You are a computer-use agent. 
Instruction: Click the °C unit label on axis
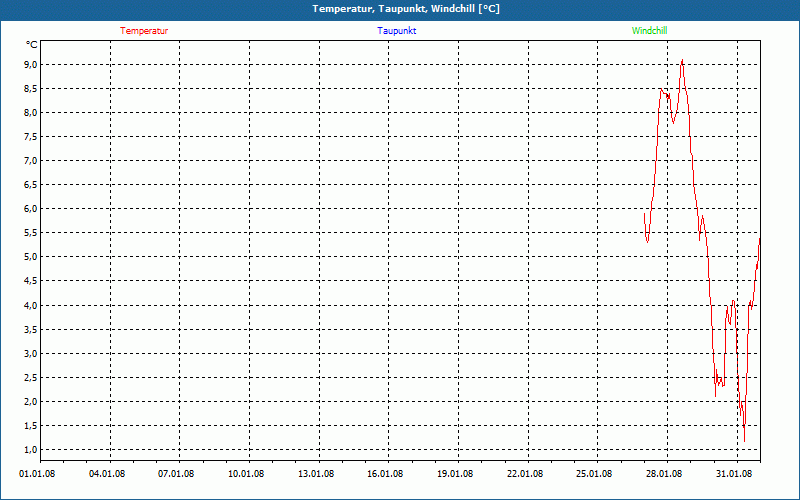tap(32, 45)
